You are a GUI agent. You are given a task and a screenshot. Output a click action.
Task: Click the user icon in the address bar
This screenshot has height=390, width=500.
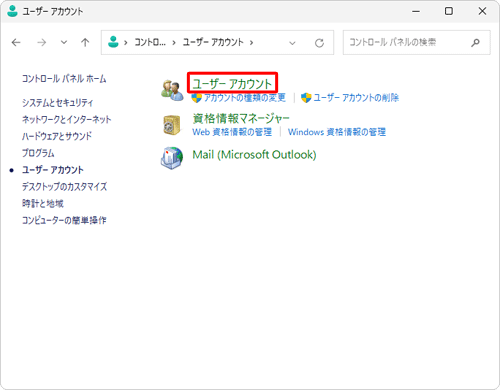[113, 42]
